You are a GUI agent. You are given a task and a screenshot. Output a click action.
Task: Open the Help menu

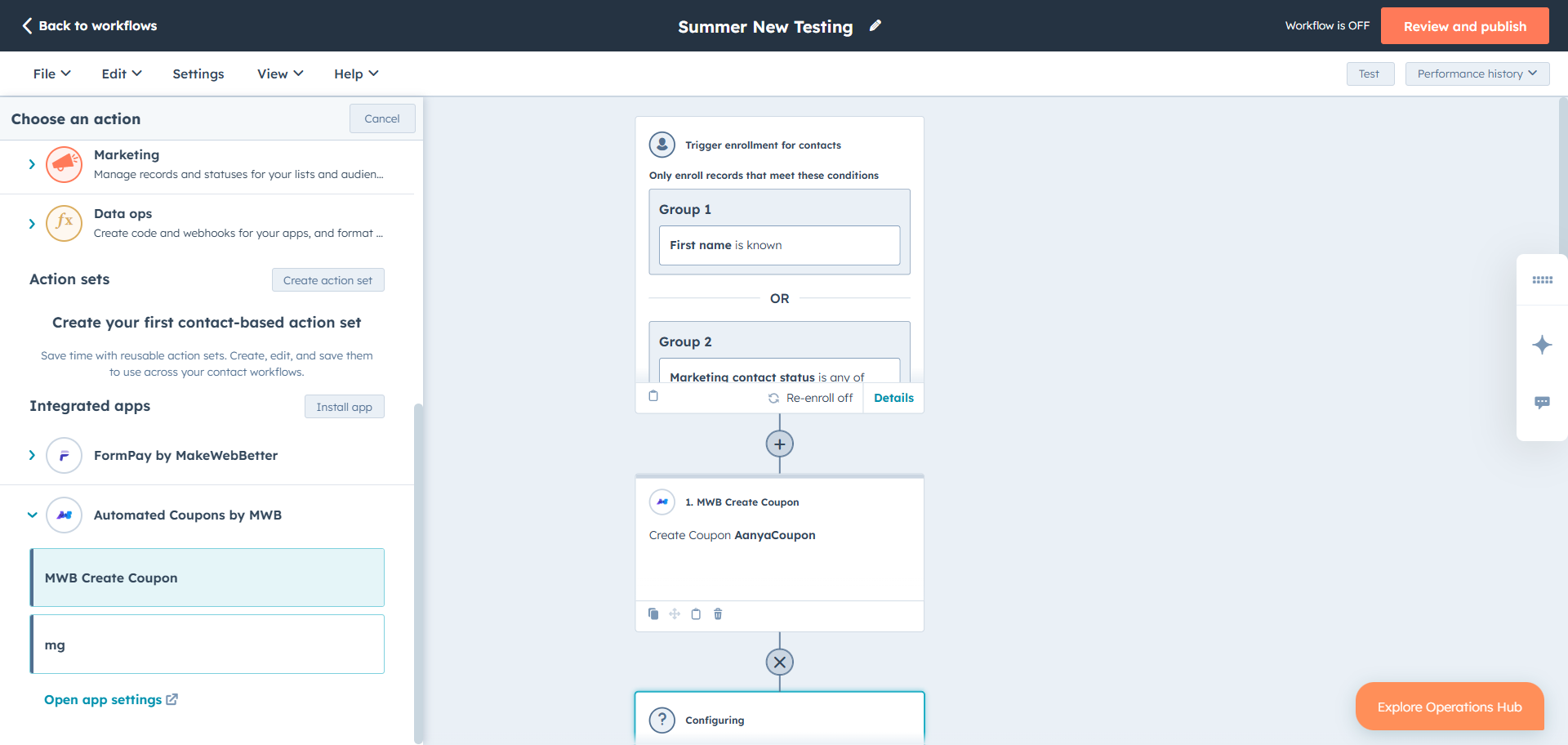pyautogui.click(x=354, y=74)
